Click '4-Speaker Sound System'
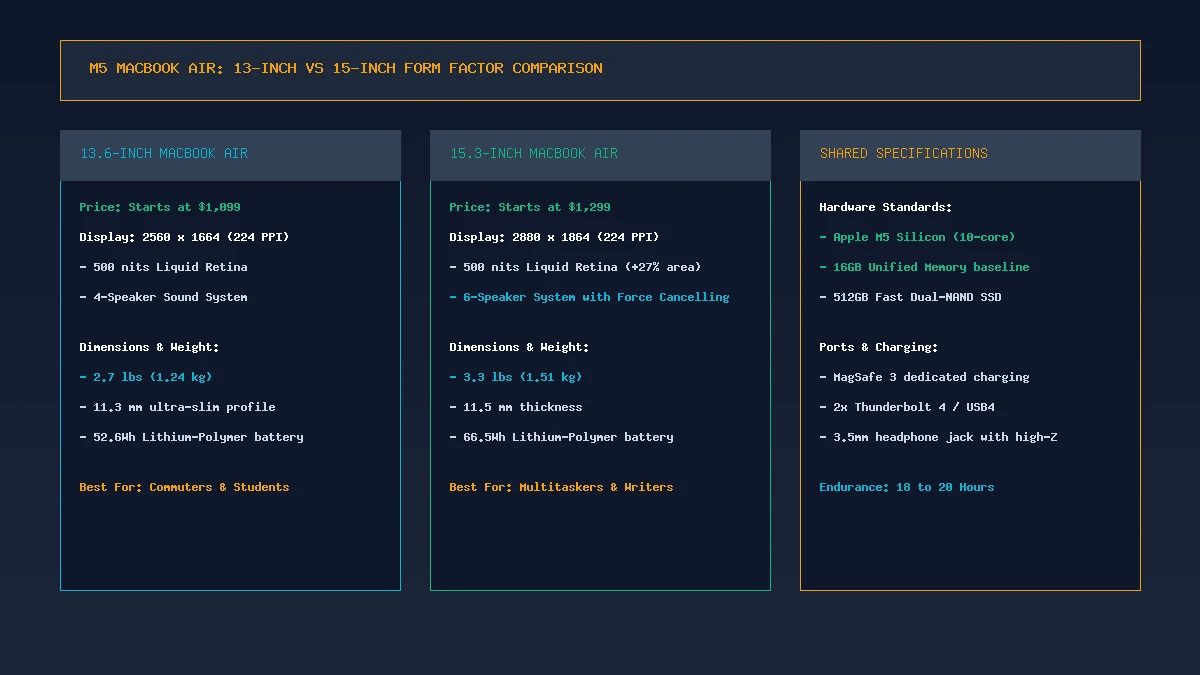1200x675 pixels. click(x=163, y=297)
